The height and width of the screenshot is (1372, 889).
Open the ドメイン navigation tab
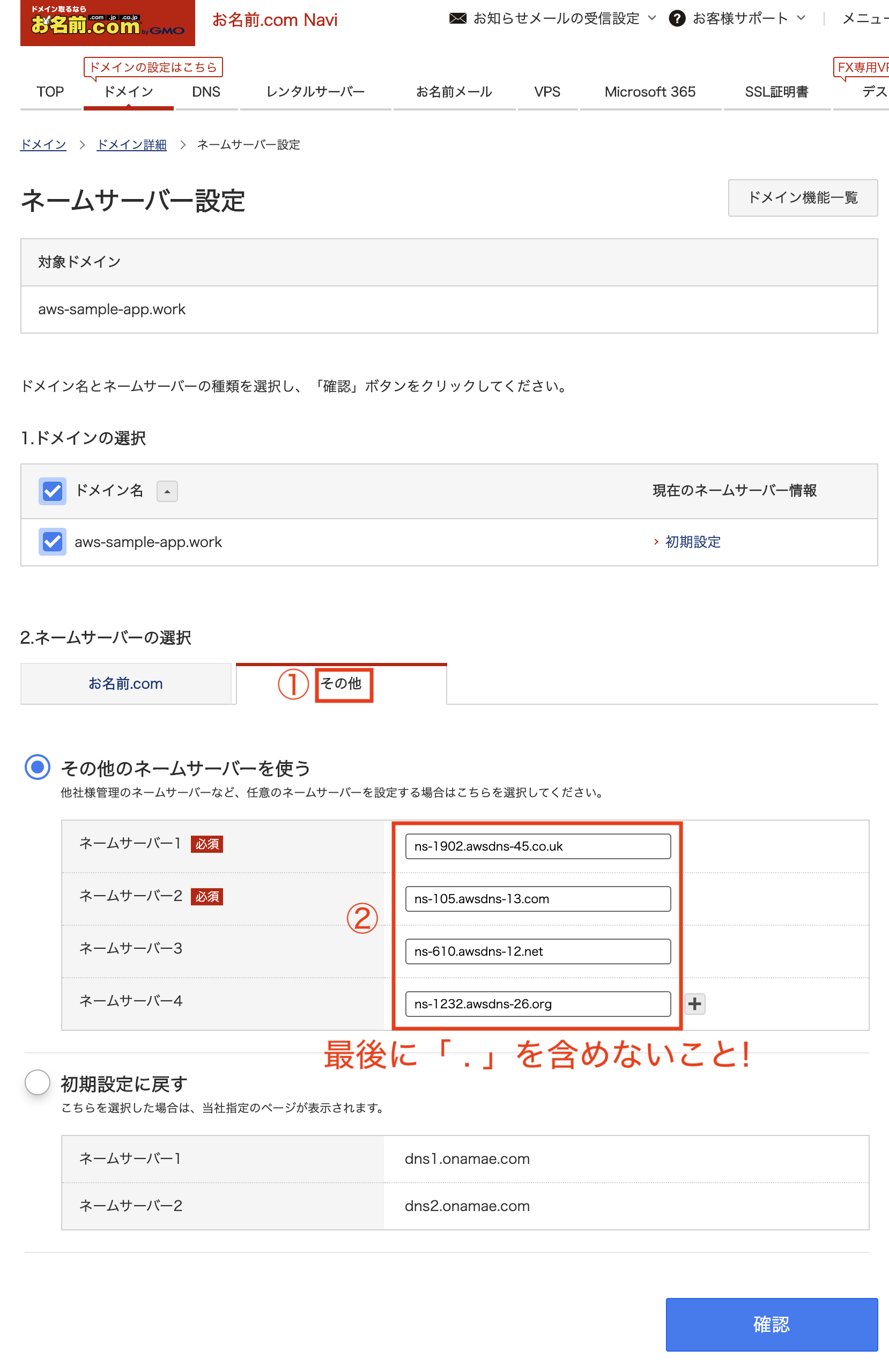click(129, 92)
